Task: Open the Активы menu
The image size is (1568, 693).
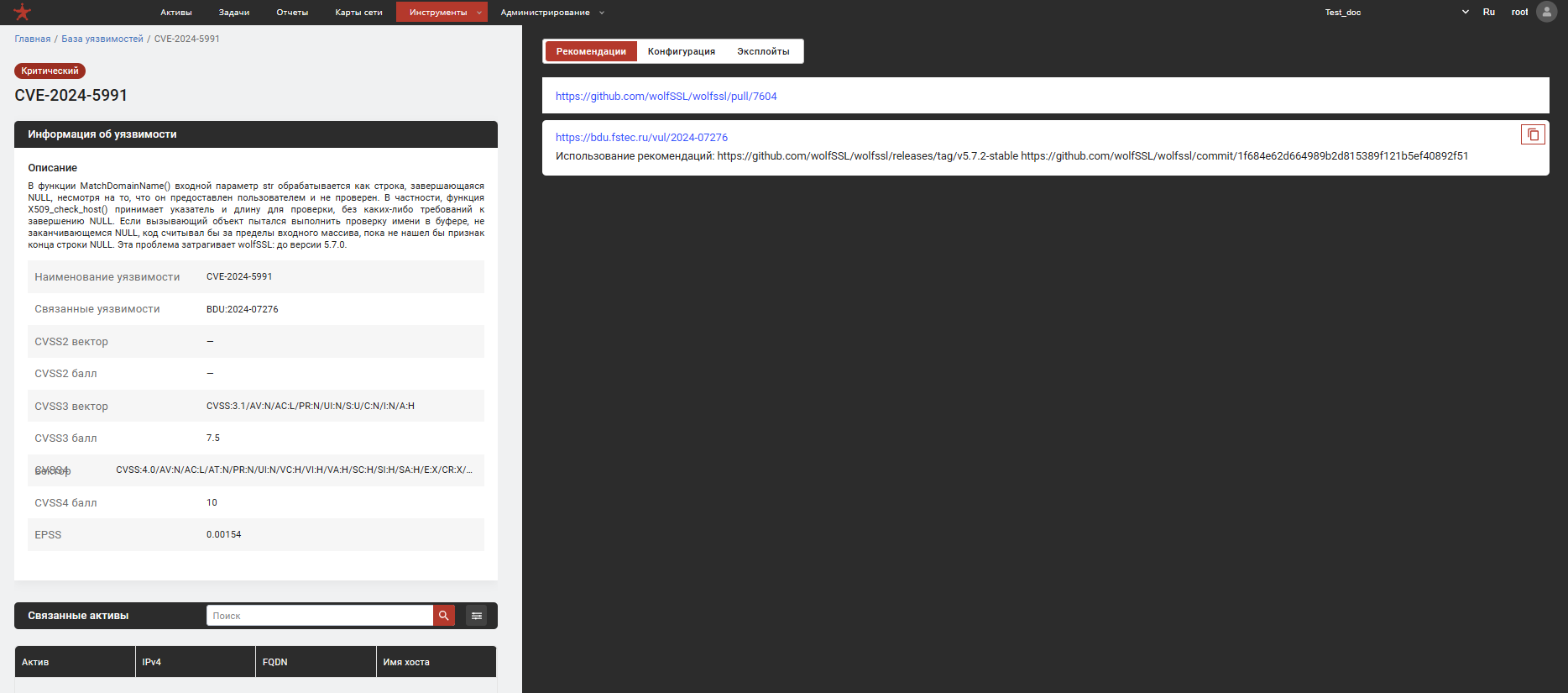Action: coord(176,13)
